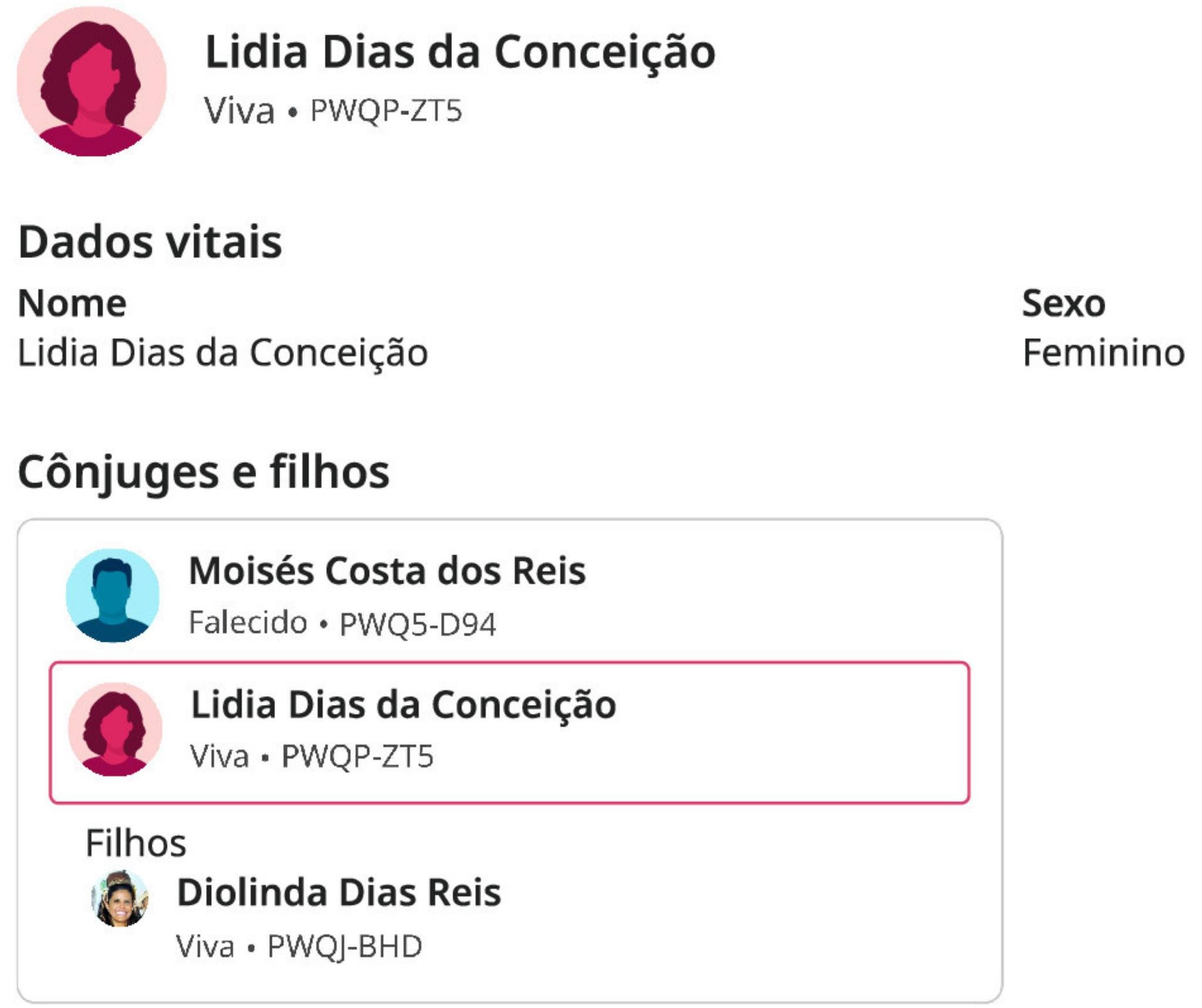Click the Nome field label
This screenshot has width=1202, height=1008.
[x=72, y=304]
